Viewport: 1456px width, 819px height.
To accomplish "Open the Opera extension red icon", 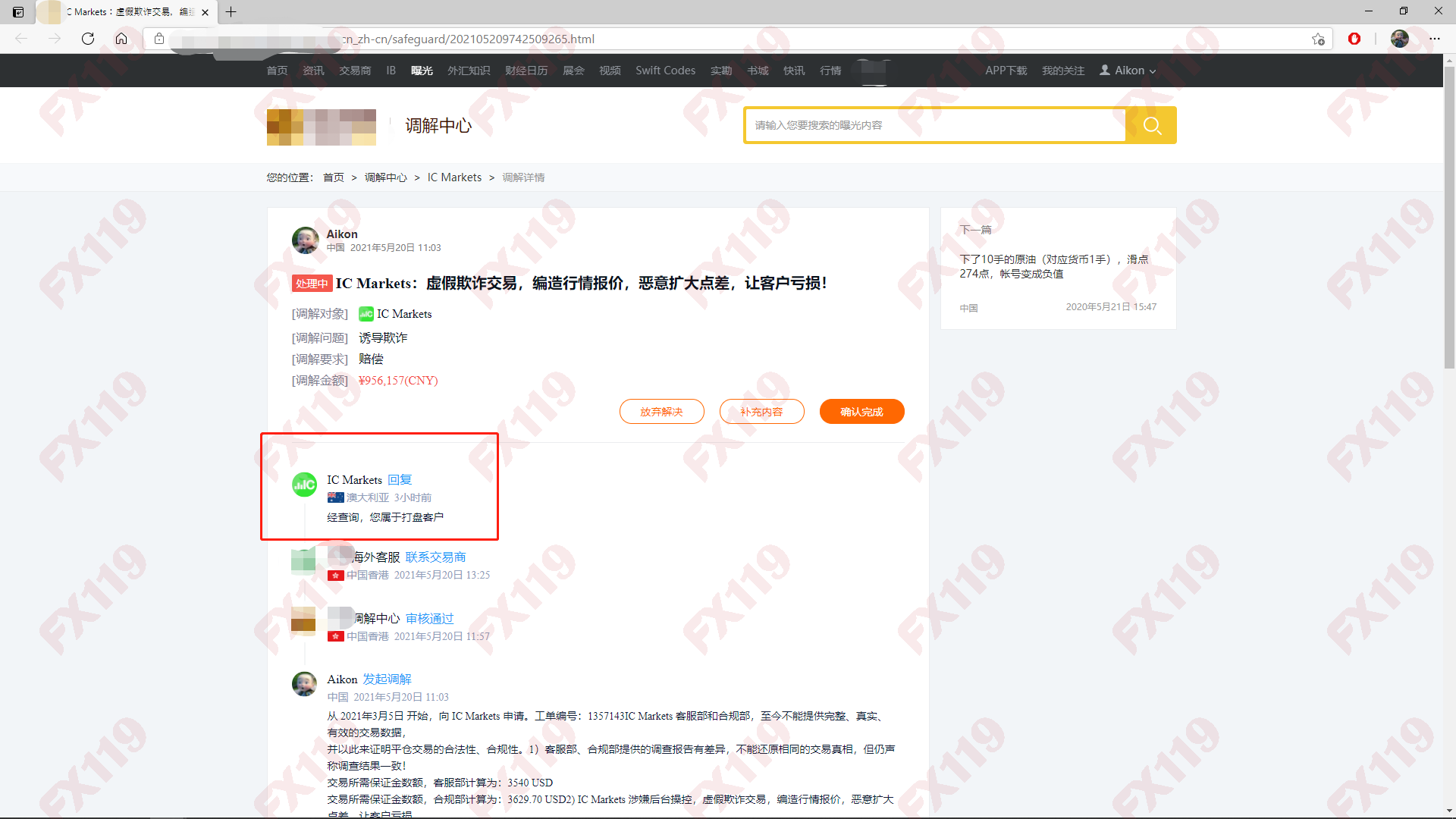I will [x=1354, y=39].
